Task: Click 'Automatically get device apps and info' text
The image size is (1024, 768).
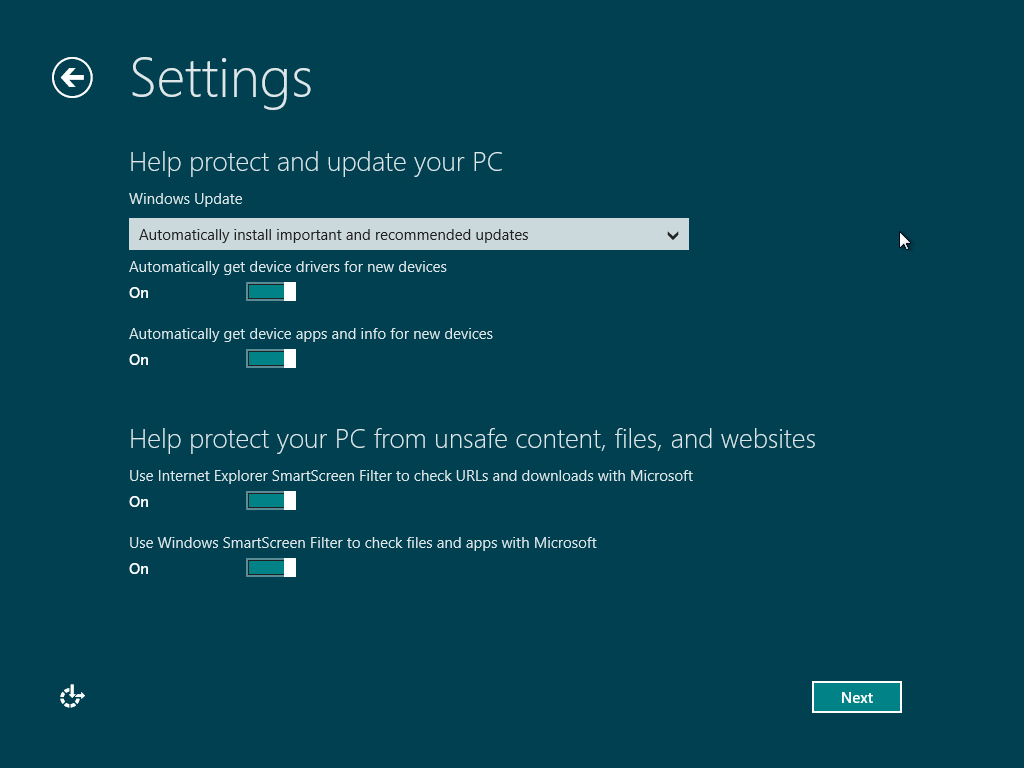Action: tap(311, 334)
